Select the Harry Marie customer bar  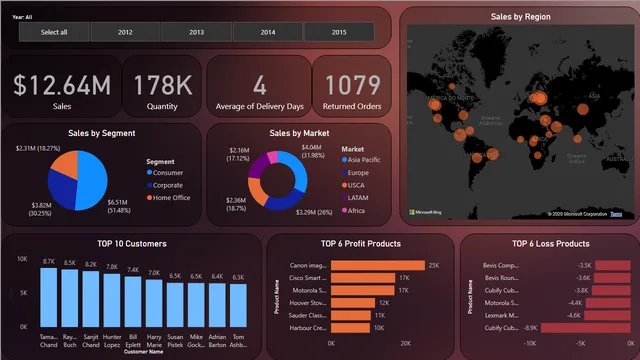point(154,303)
